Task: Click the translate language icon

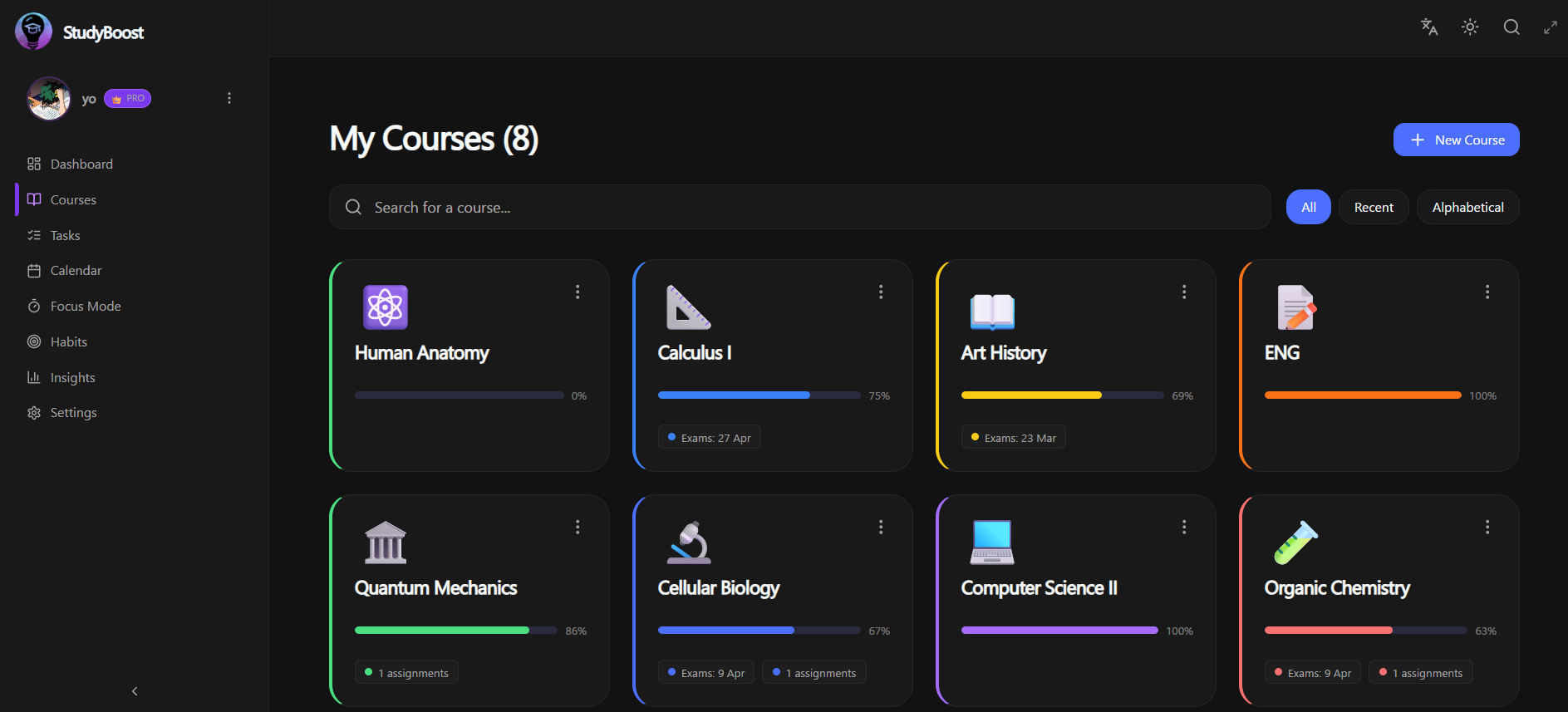Action: 1429,27
